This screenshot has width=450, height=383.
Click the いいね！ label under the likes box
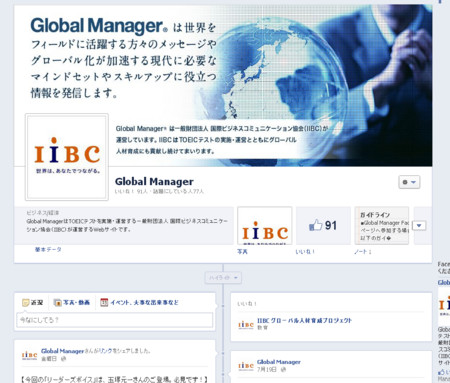(305, 252)
